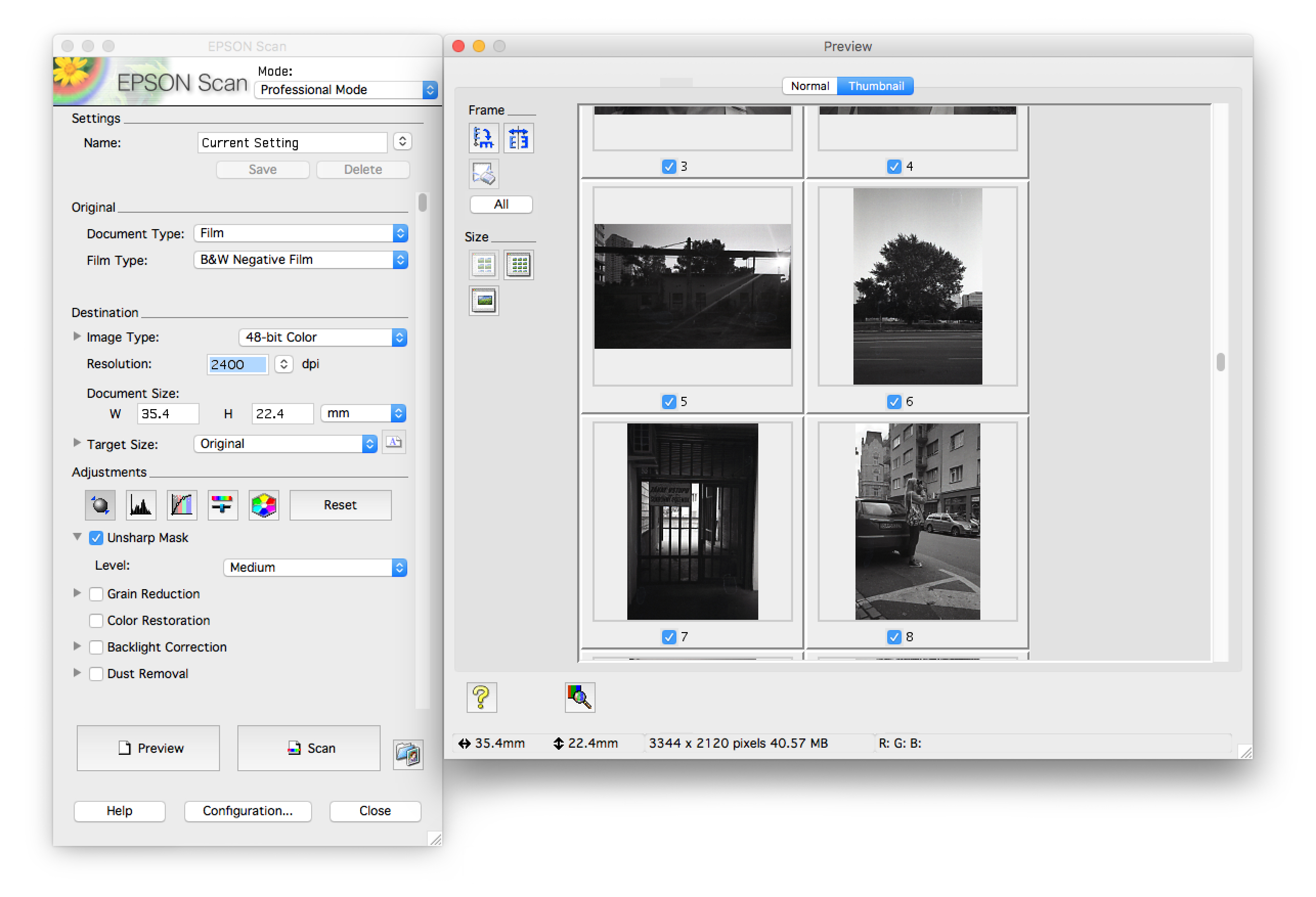This screenshot has height=897, width=1316.
Task: Click the target size orientation icon
Action: coord(394,442)
